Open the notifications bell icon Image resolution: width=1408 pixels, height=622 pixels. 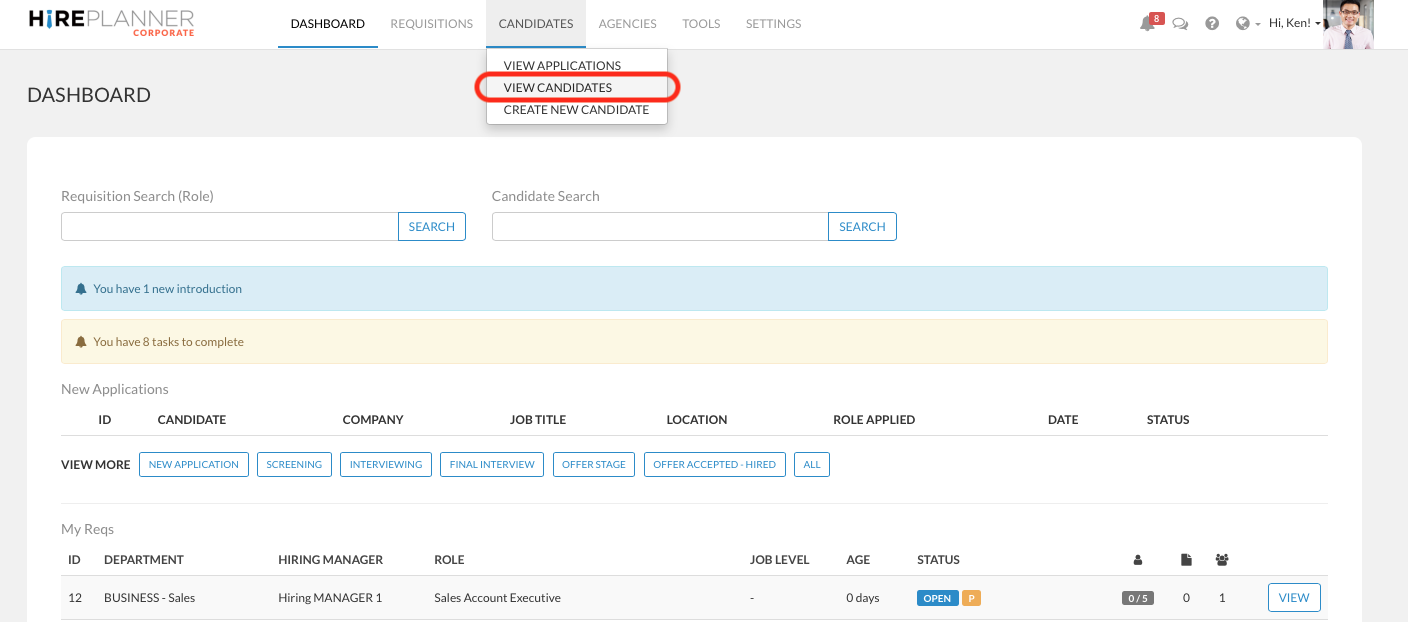tap(1147, 24)
